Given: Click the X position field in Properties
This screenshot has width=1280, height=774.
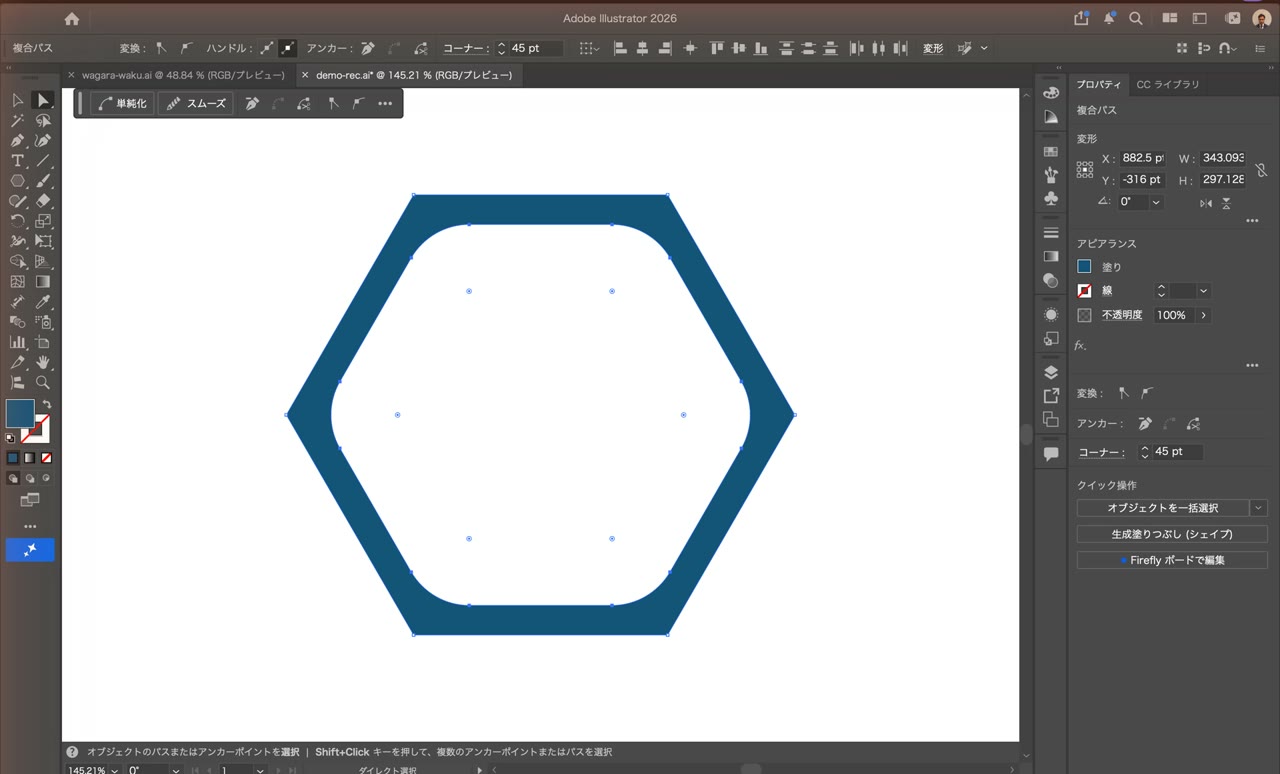Looking at the screenshot, I should pos(1142,158).
